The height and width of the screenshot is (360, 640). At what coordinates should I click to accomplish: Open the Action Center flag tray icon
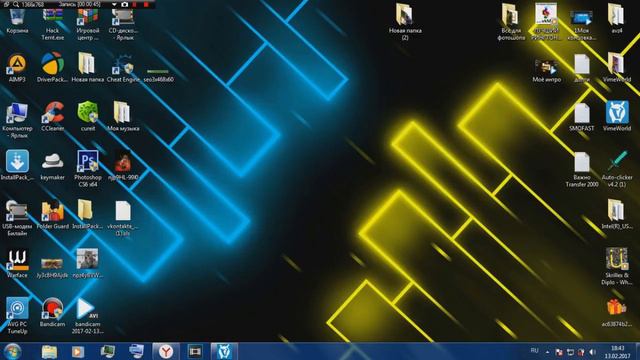pos(559,352)
